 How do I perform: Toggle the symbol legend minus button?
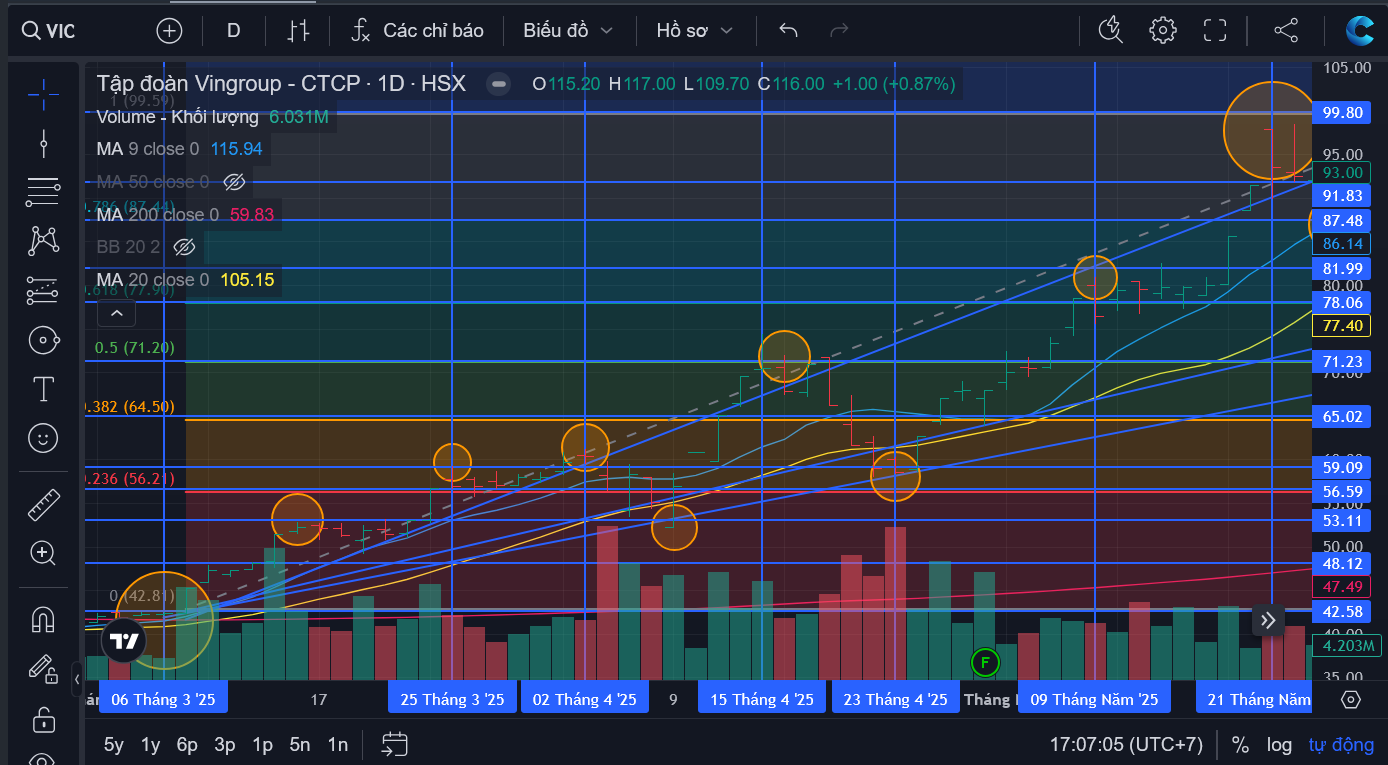tap(499, 84)
